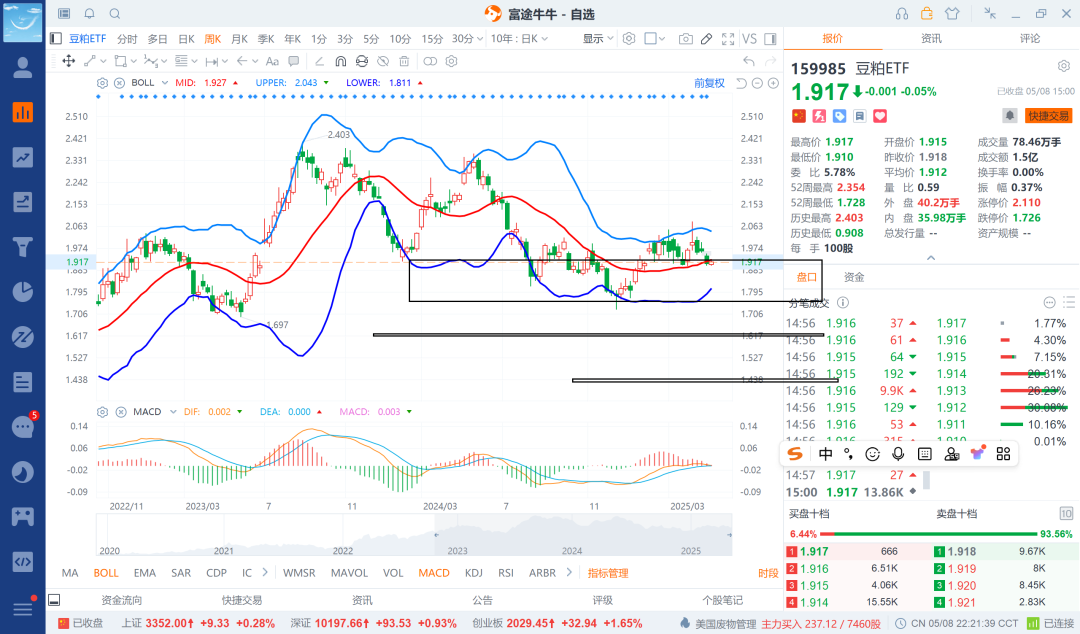
Task: Open the VS compare tool
Action: coord(749,39)
